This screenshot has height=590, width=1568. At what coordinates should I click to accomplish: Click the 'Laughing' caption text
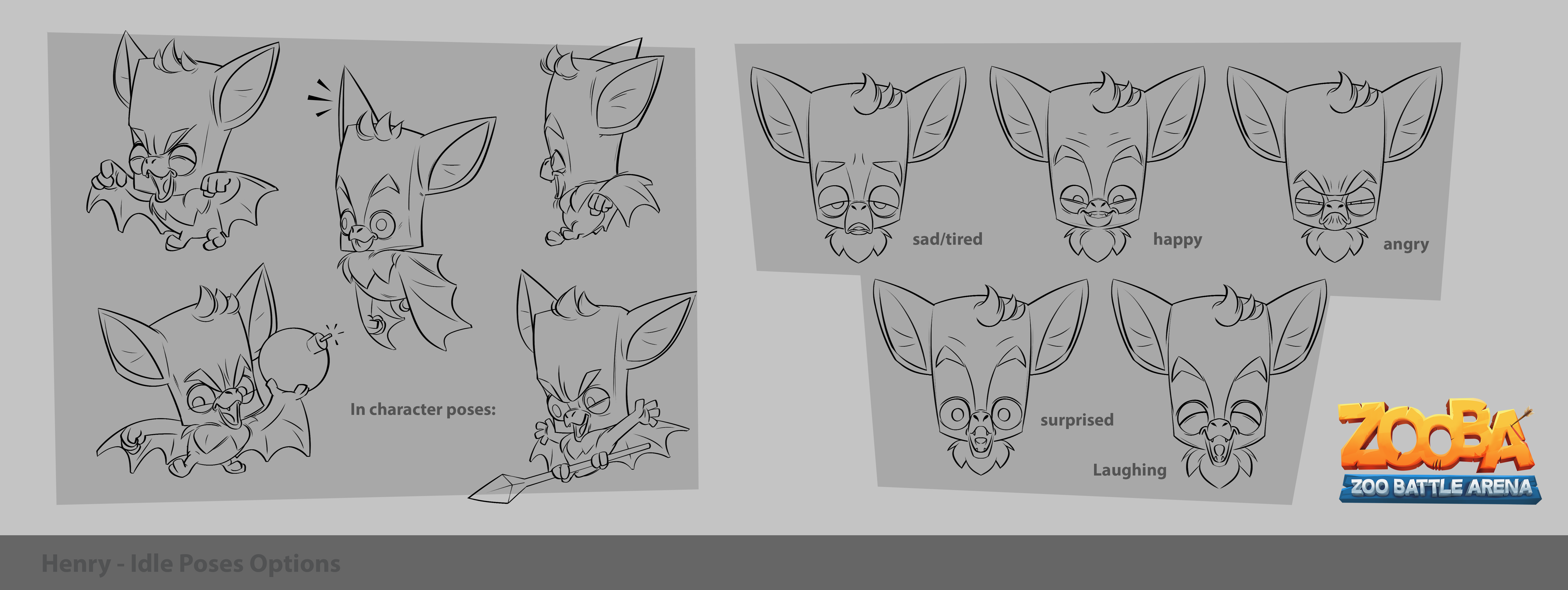tap(1130, 470)
